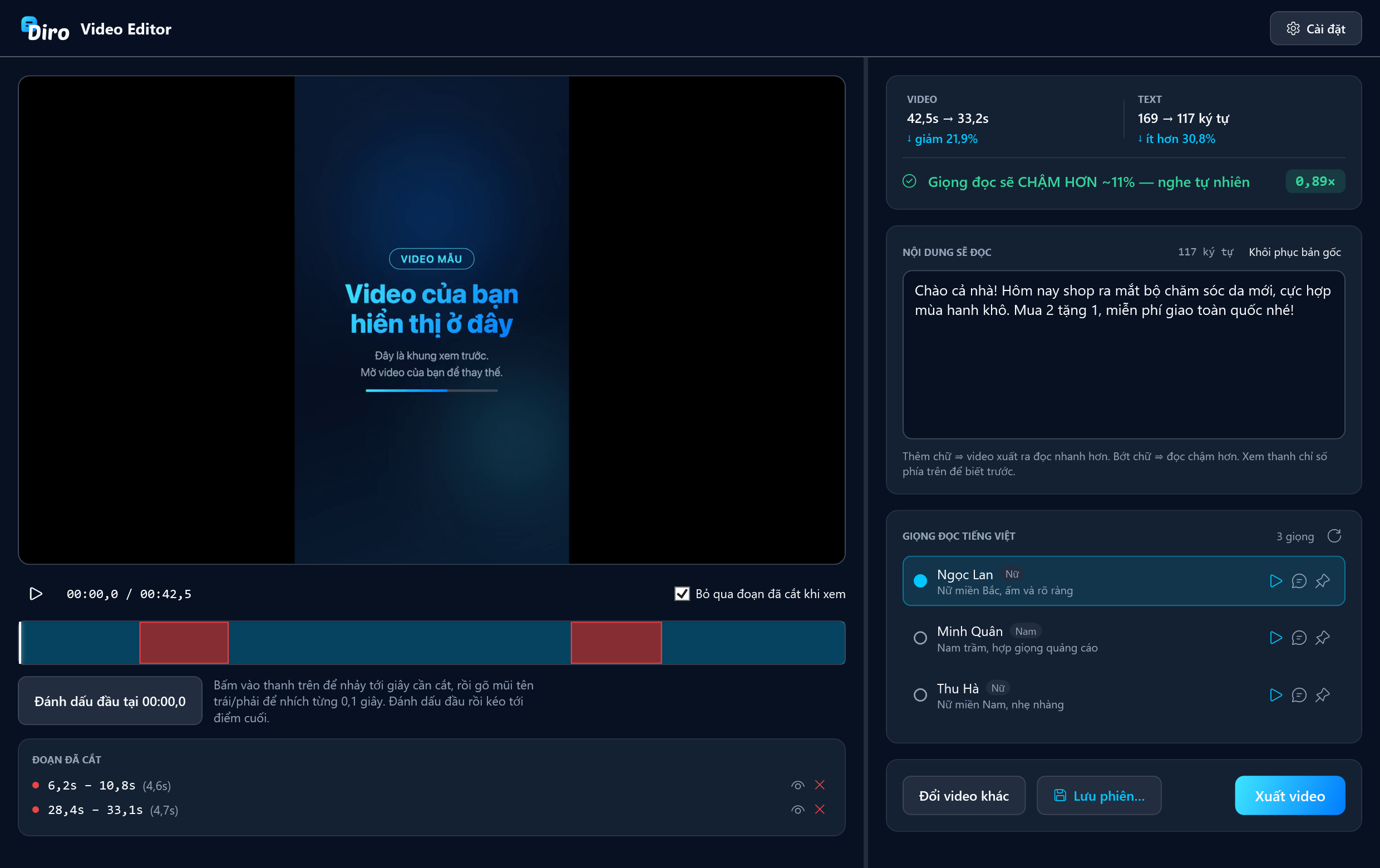1380x868 pixels.
Task: Play the video preview
Action: click(36, 594)
